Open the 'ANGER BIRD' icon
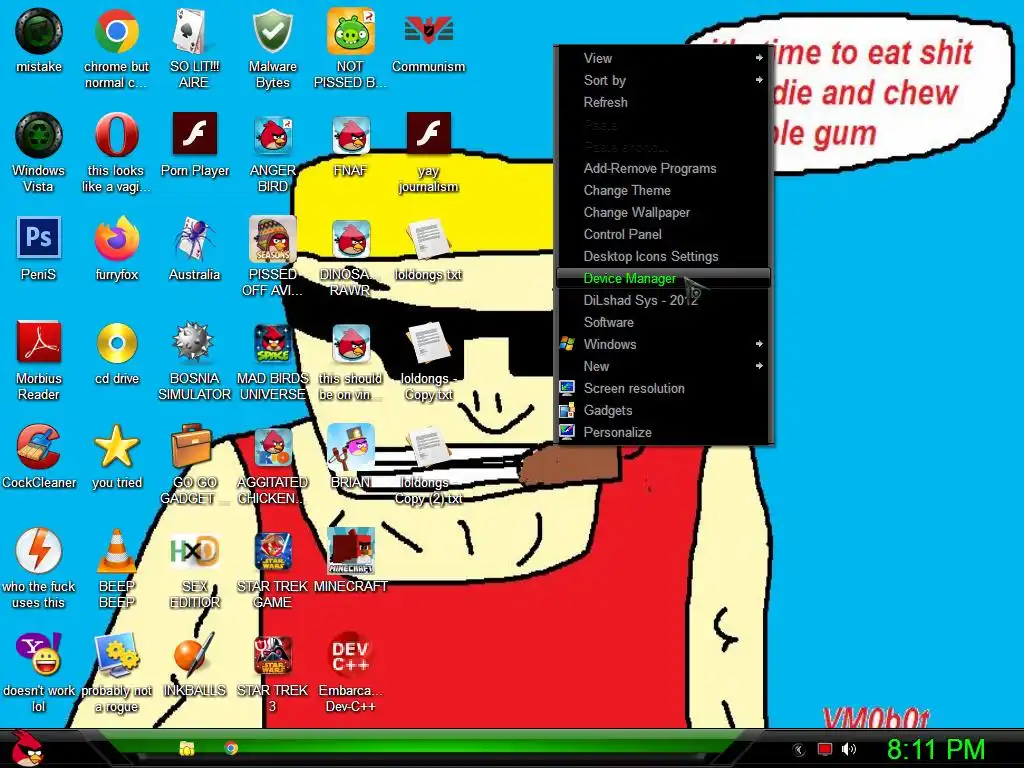 pos(272,135)
